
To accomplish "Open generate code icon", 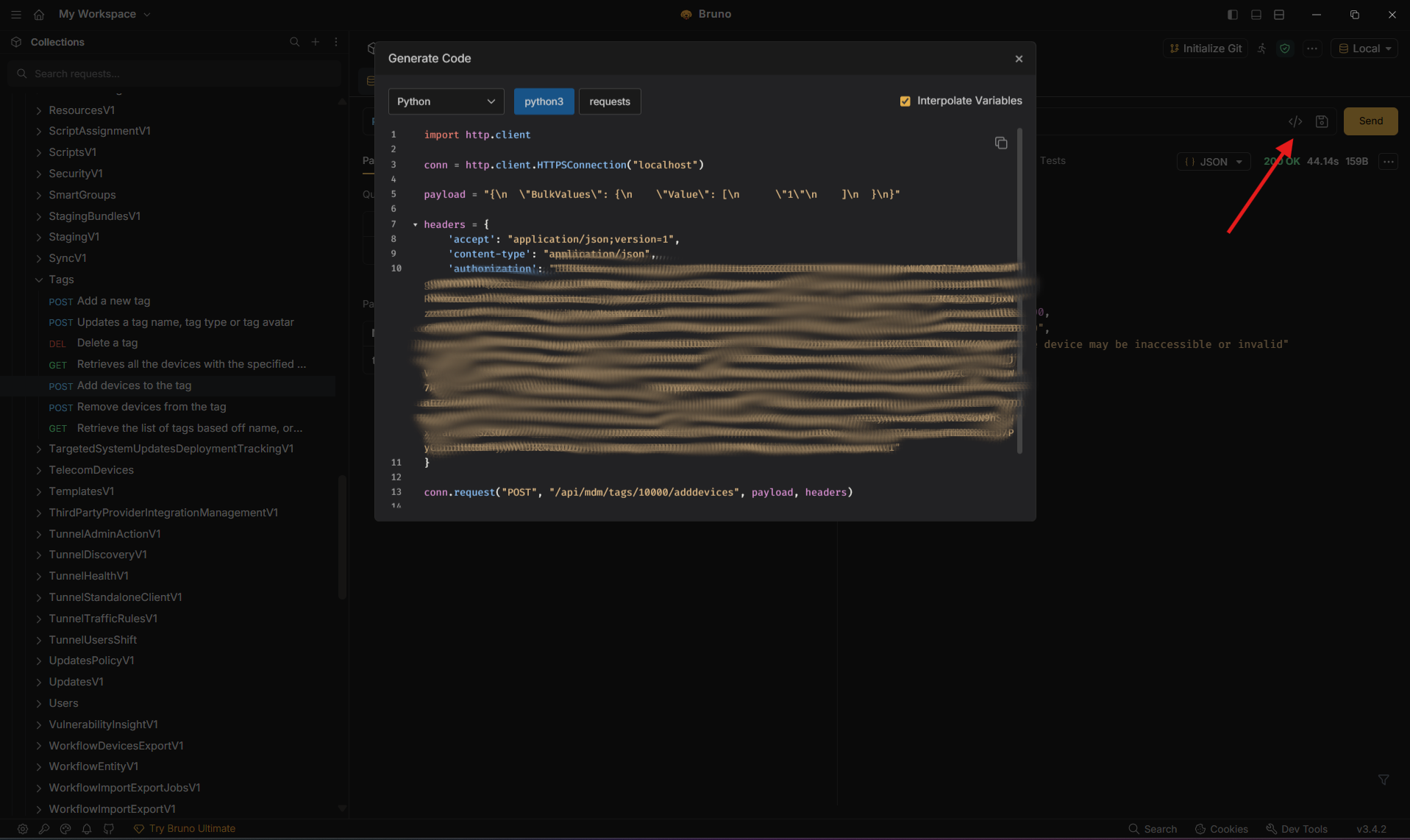I will [x=1295, y=121].
